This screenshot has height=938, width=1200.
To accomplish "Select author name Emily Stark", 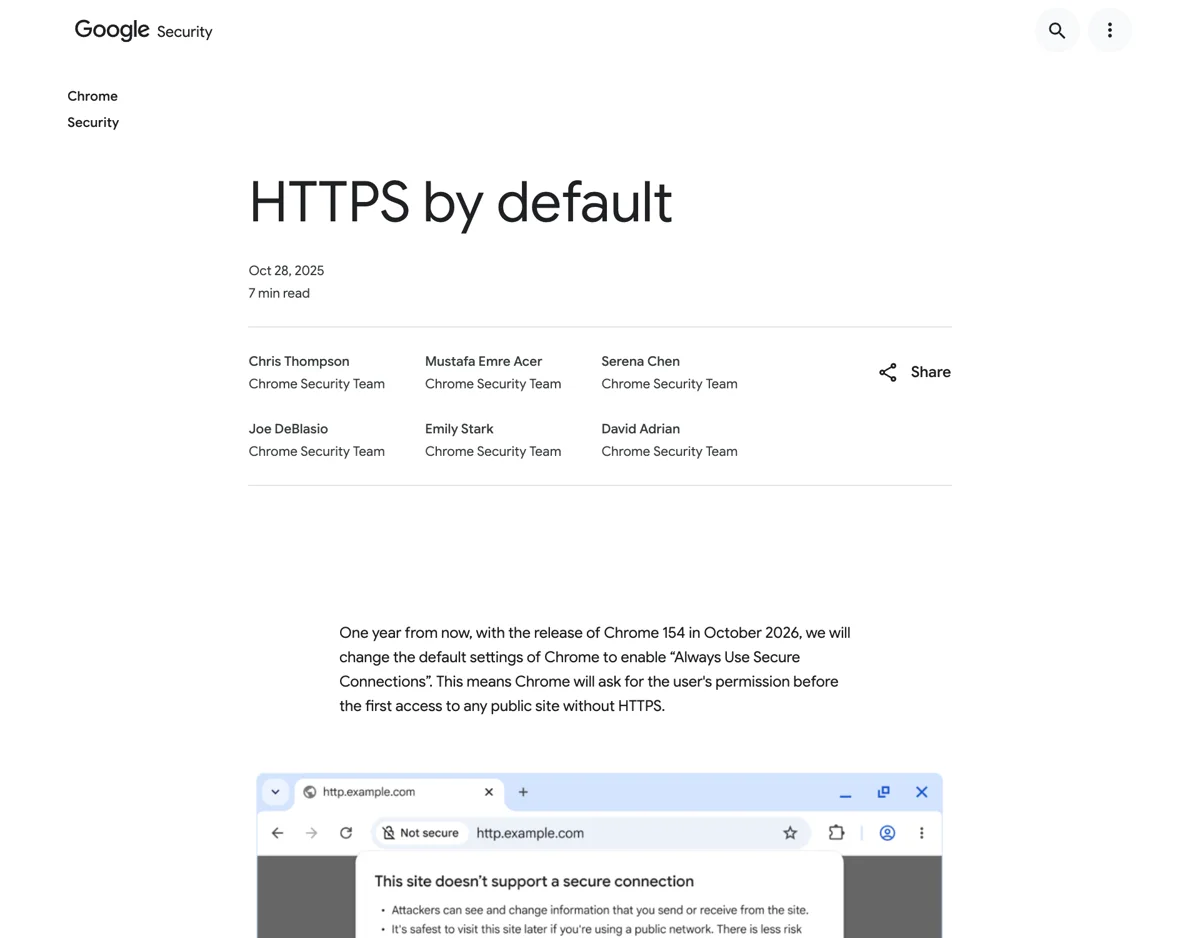I will (x=459, y=429).
